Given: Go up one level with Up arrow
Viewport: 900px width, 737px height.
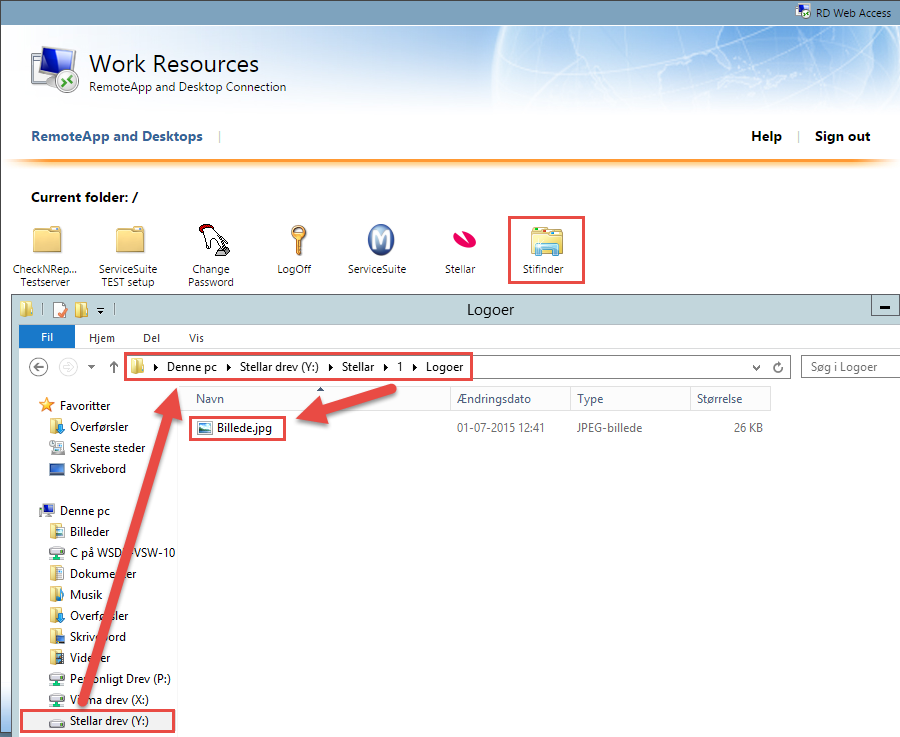Looking at the screenshot, I should point(114,367).
